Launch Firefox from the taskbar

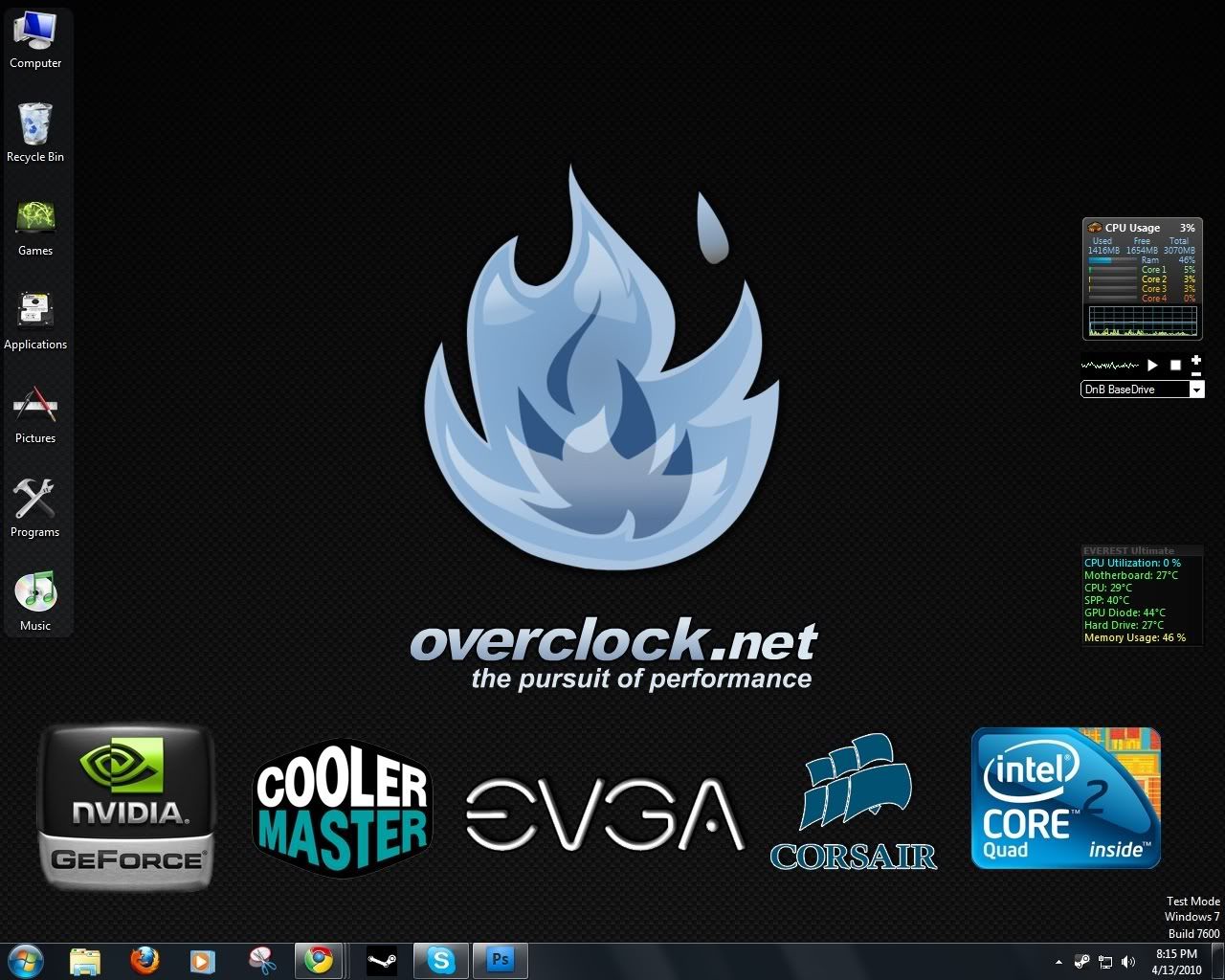pyautogui.click(x=145, y=961)
